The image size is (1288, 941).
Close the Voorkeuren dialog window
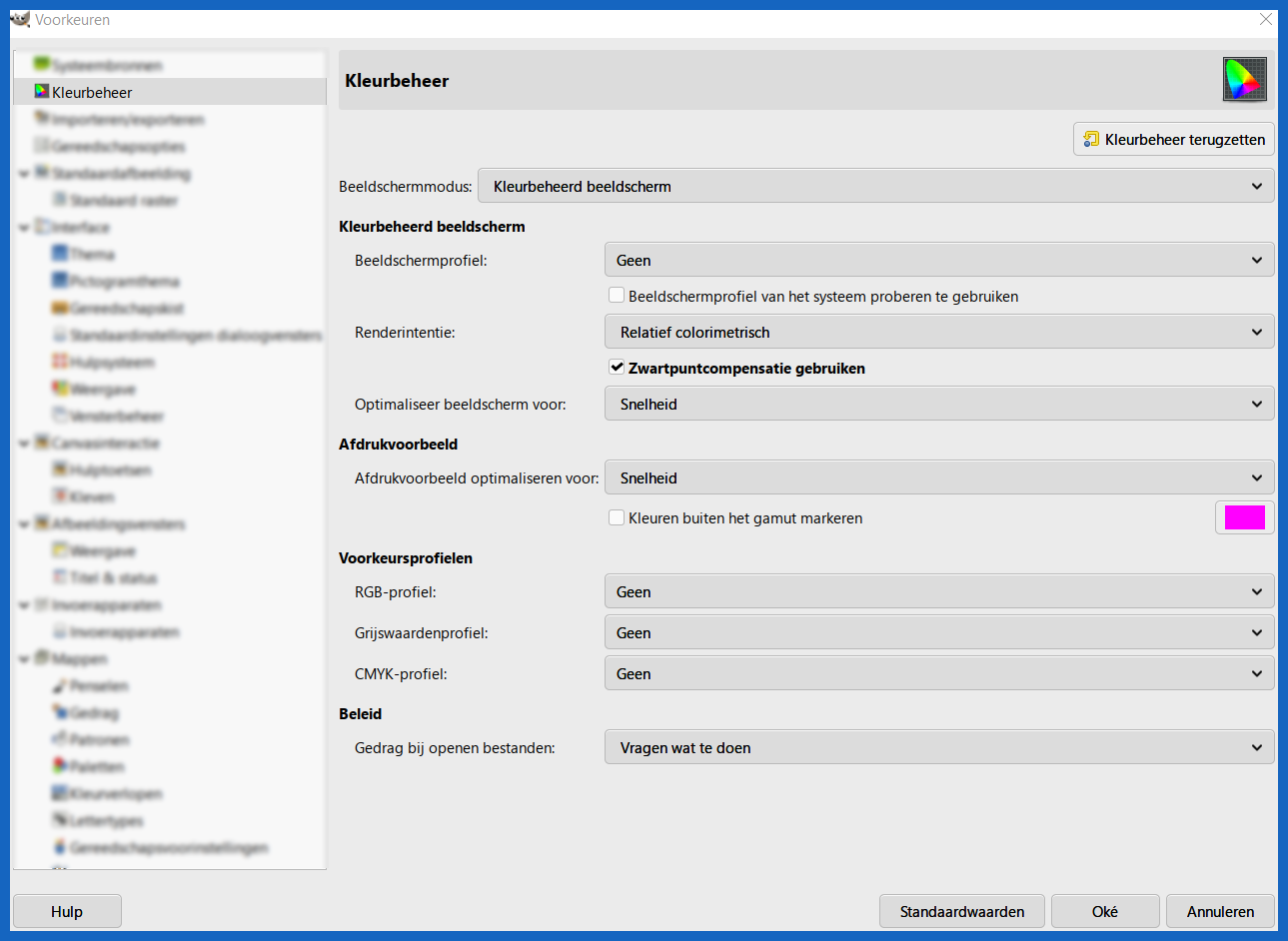1266,19
